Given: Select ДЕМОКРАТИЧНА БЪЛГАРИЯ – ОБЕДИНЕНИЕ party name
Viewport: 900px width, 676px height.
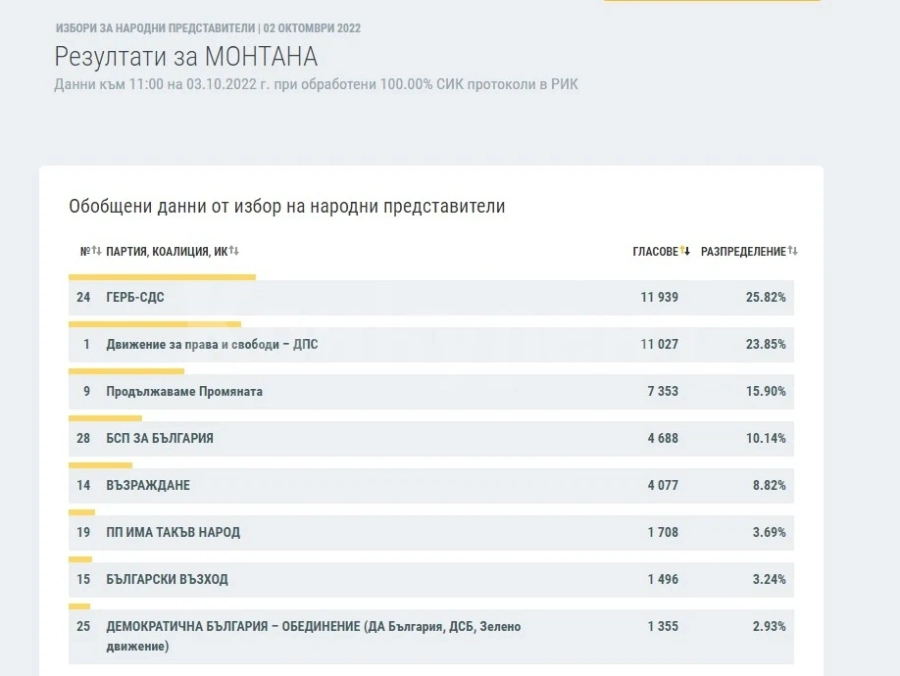Looking at the screenshot, I should [x=313, y=636].
